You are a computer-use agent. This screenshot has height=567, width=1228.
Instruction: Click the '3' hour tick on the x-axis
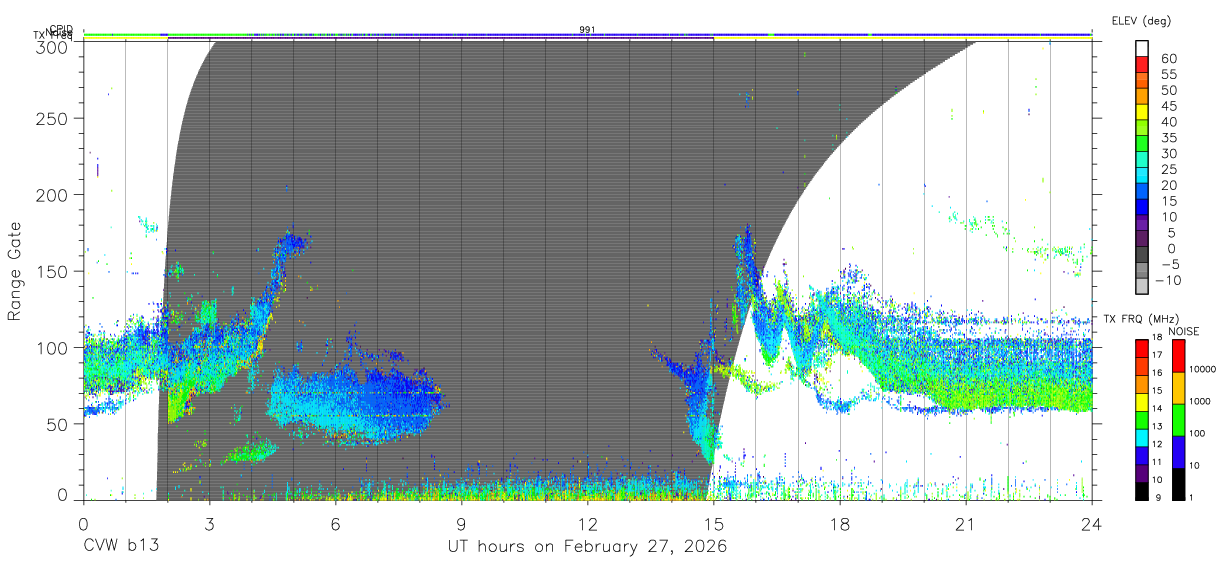tap(209, 523)
